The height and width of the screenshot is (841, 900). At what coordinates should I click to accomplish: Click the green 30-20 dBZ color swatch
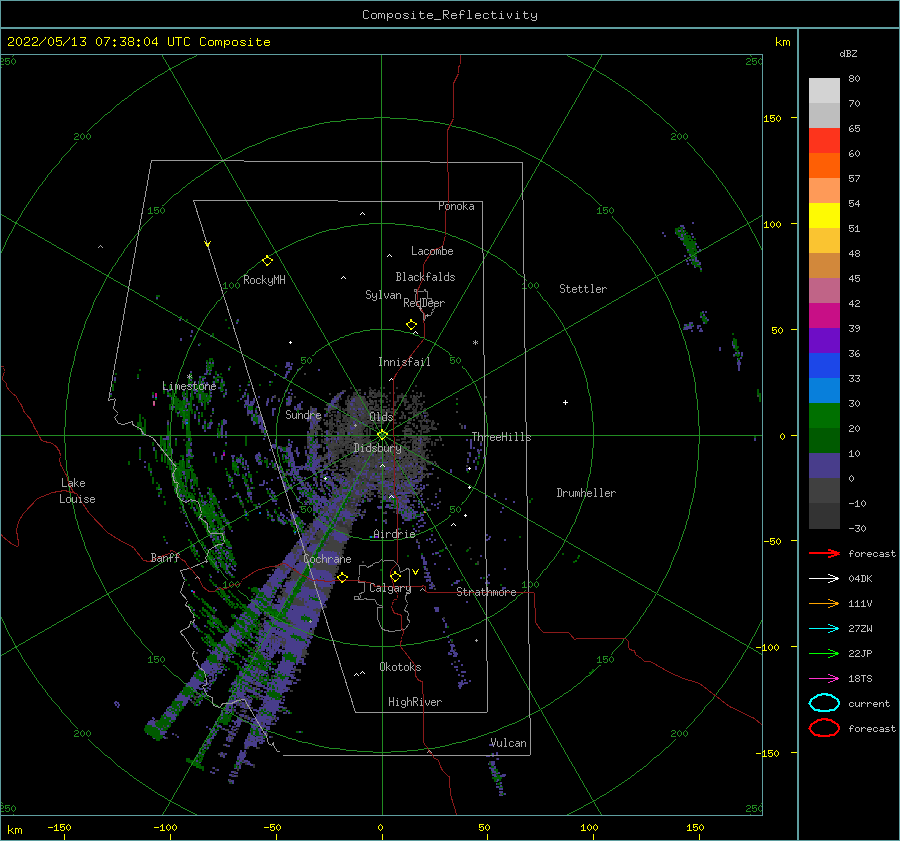click(x=824, y=416)
